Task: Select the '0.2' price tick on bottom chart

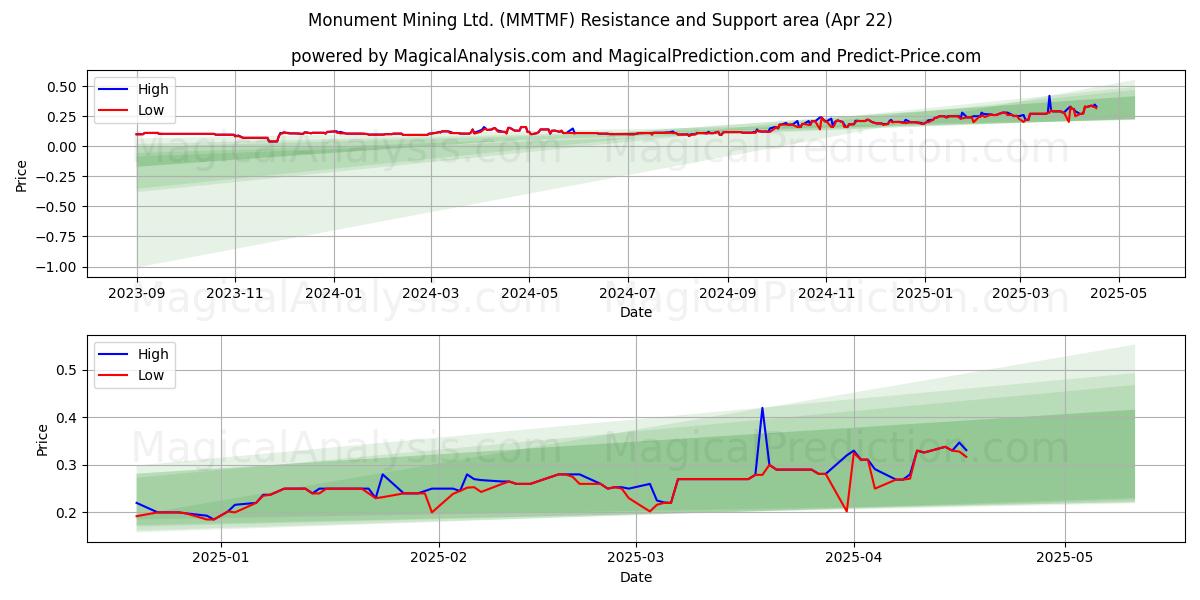Action: tap(69, 513)
